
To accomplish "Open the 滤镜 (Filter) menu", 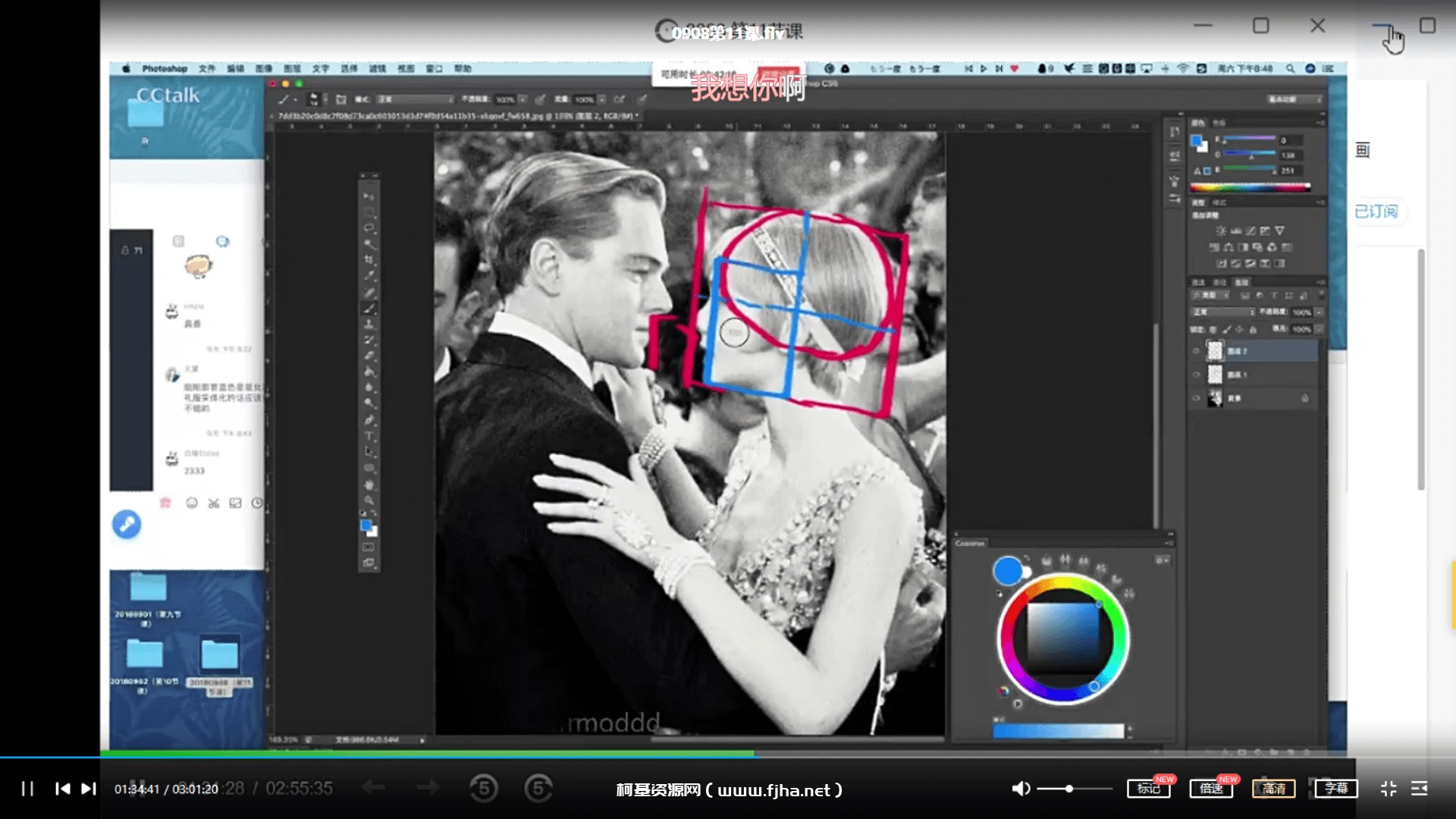I will click(x=377, y=68).
